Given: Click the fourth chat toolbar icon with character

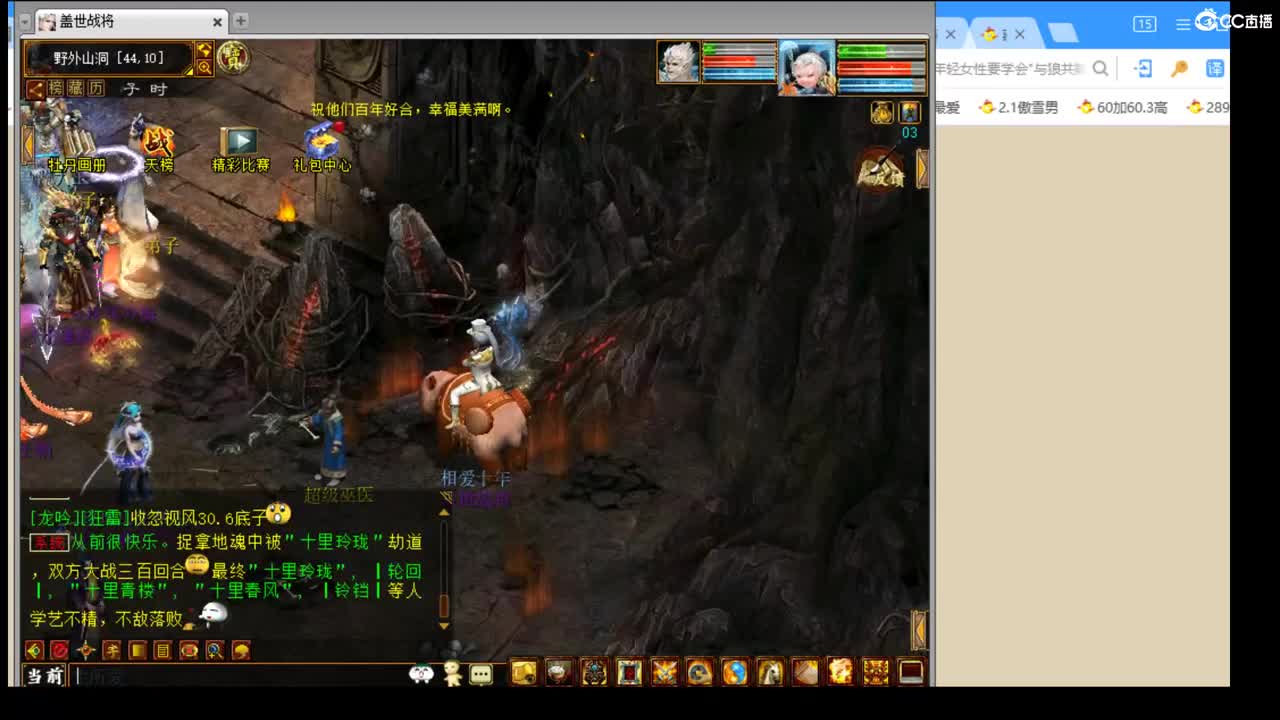Looking at the screenshot, I should [112, 650].
